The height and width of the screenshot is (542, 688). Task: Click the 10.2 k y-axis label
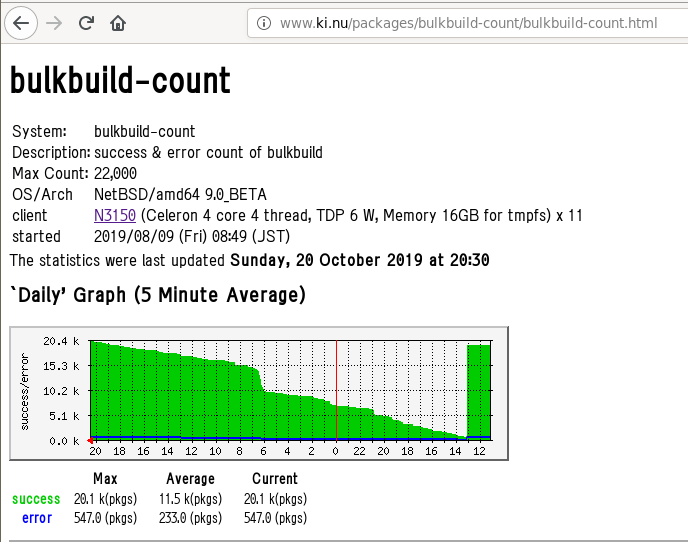click(61, 391)
